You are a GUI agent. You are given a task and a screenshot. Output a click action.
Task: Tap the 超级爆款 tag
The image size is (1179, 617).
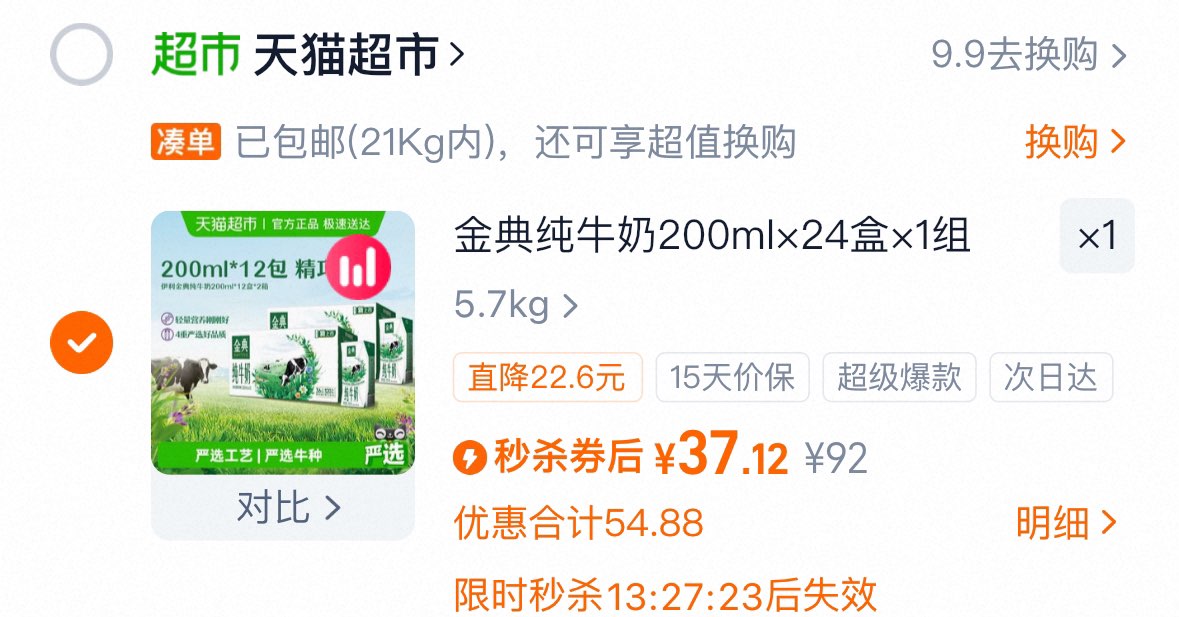[899, 377]
